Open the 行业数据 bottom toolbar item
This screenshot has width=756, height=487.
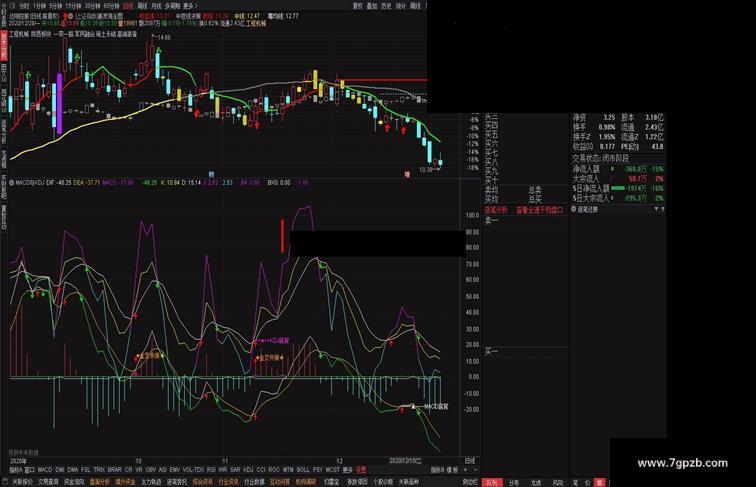tap(254, 482)
